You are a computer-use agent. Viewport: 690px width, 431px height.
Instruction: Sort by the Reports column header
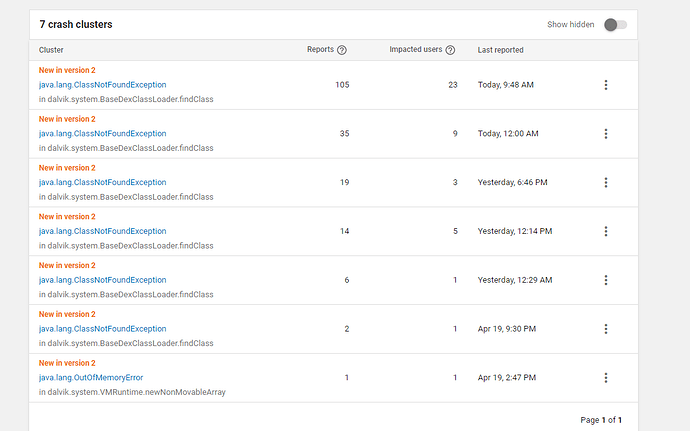[x=320, y=50]
